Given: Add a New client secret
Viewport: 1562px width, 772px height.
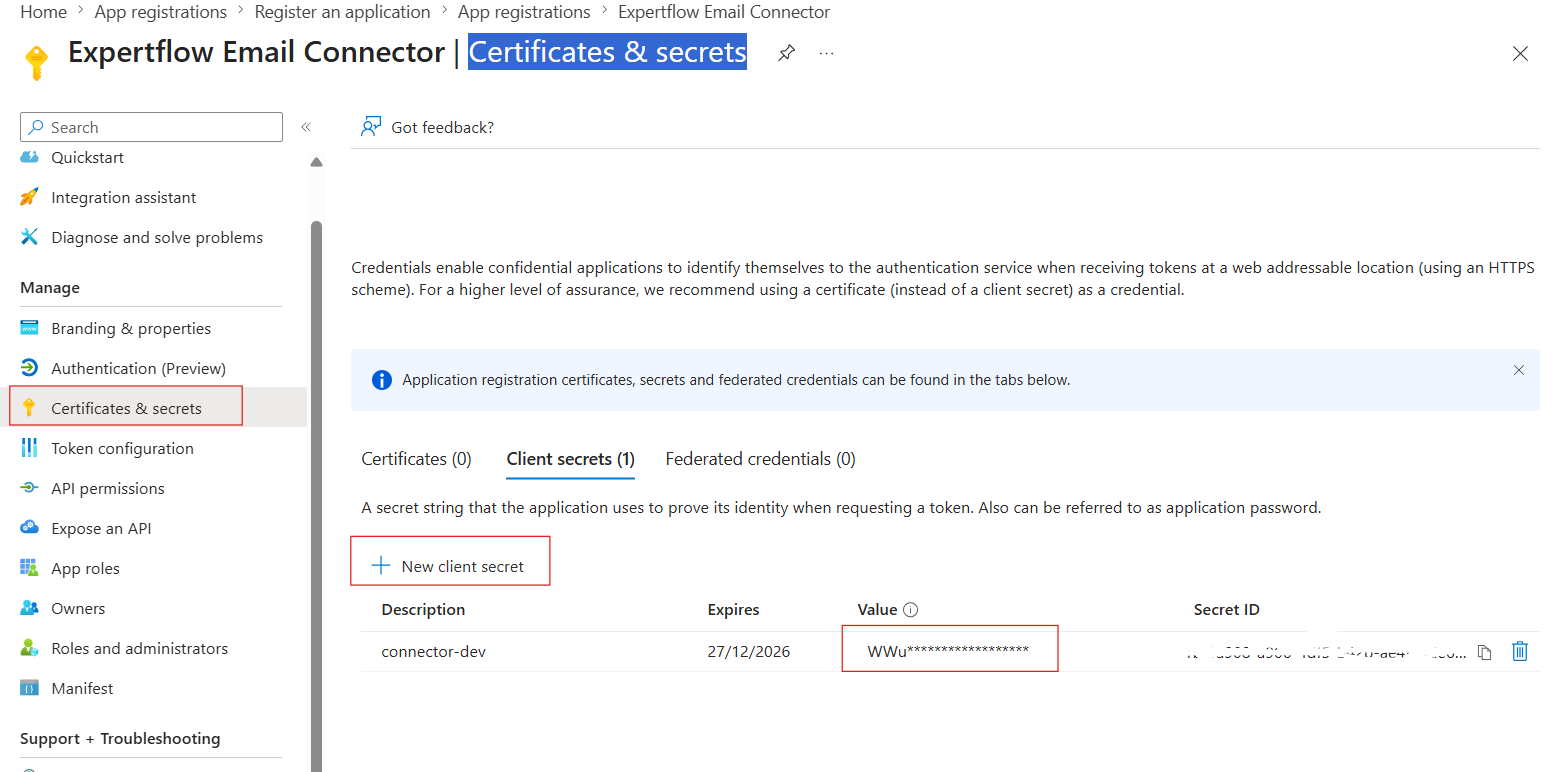Looking at the screenshot, I should [x=449, y=566].
